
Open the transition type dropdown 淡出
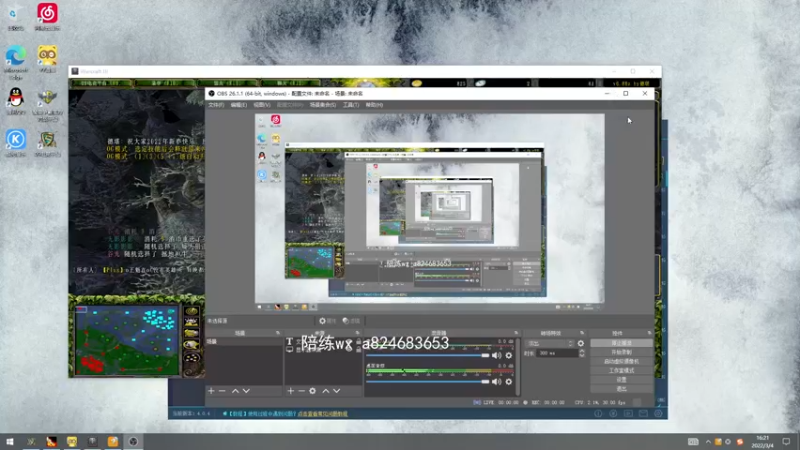tap(550, 343)
